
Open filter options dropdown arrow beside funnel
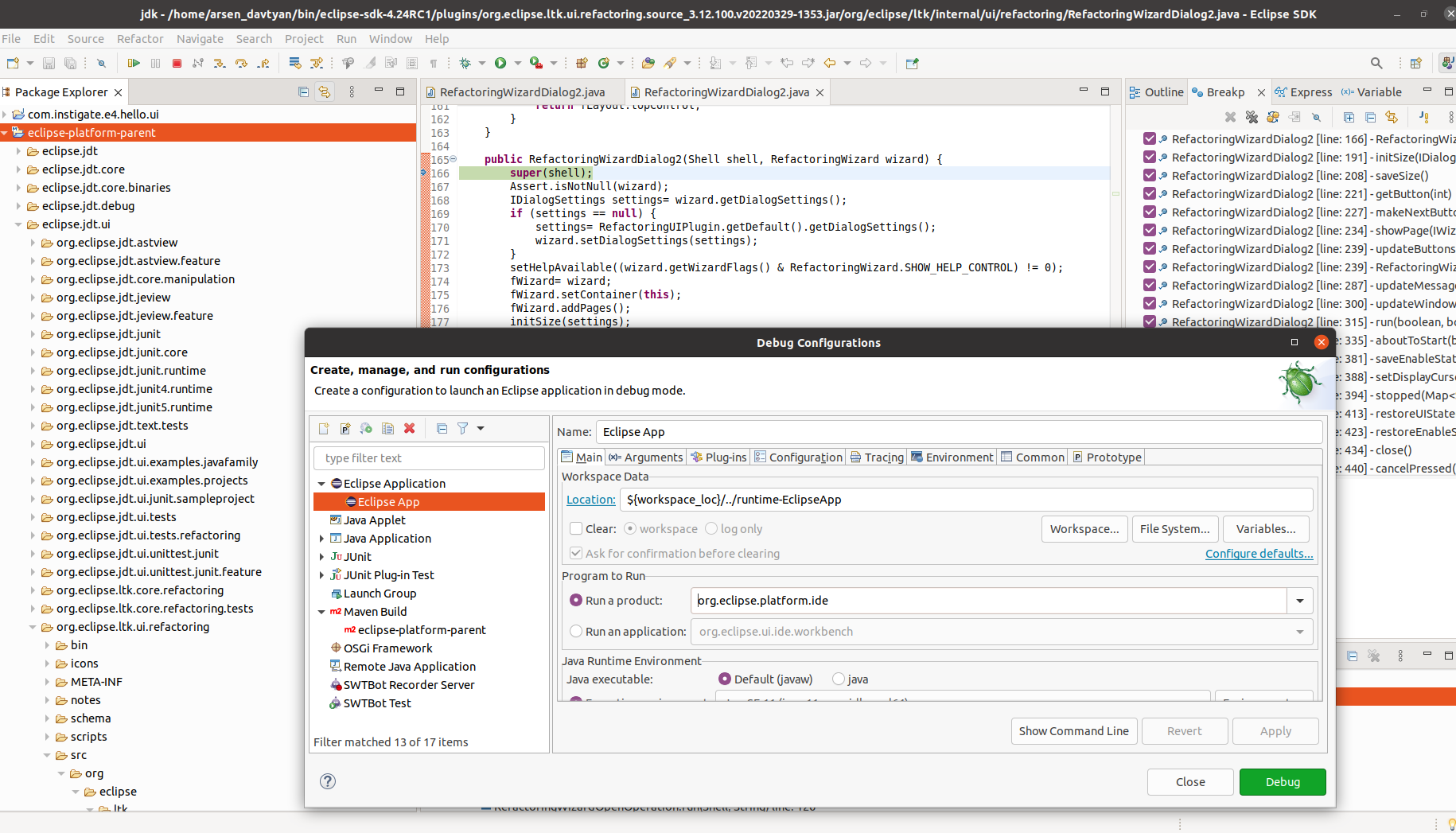[x=481, y=429]
